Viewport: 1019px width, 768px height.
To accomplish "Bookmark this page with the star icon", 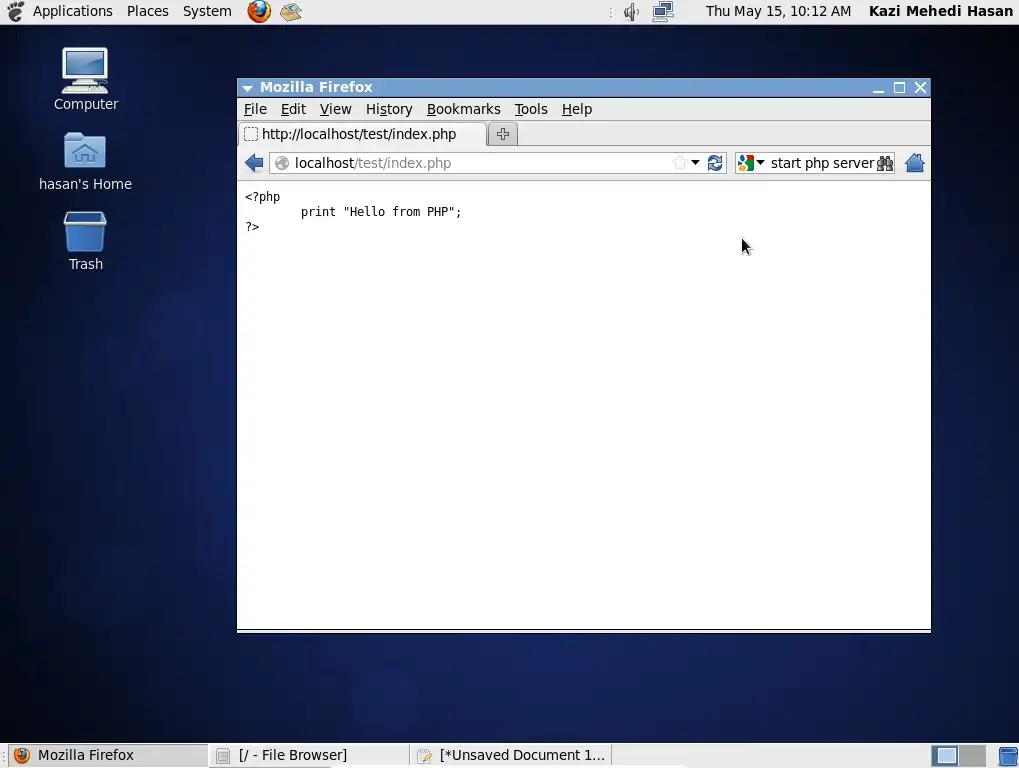I will (x=680, y=163).
